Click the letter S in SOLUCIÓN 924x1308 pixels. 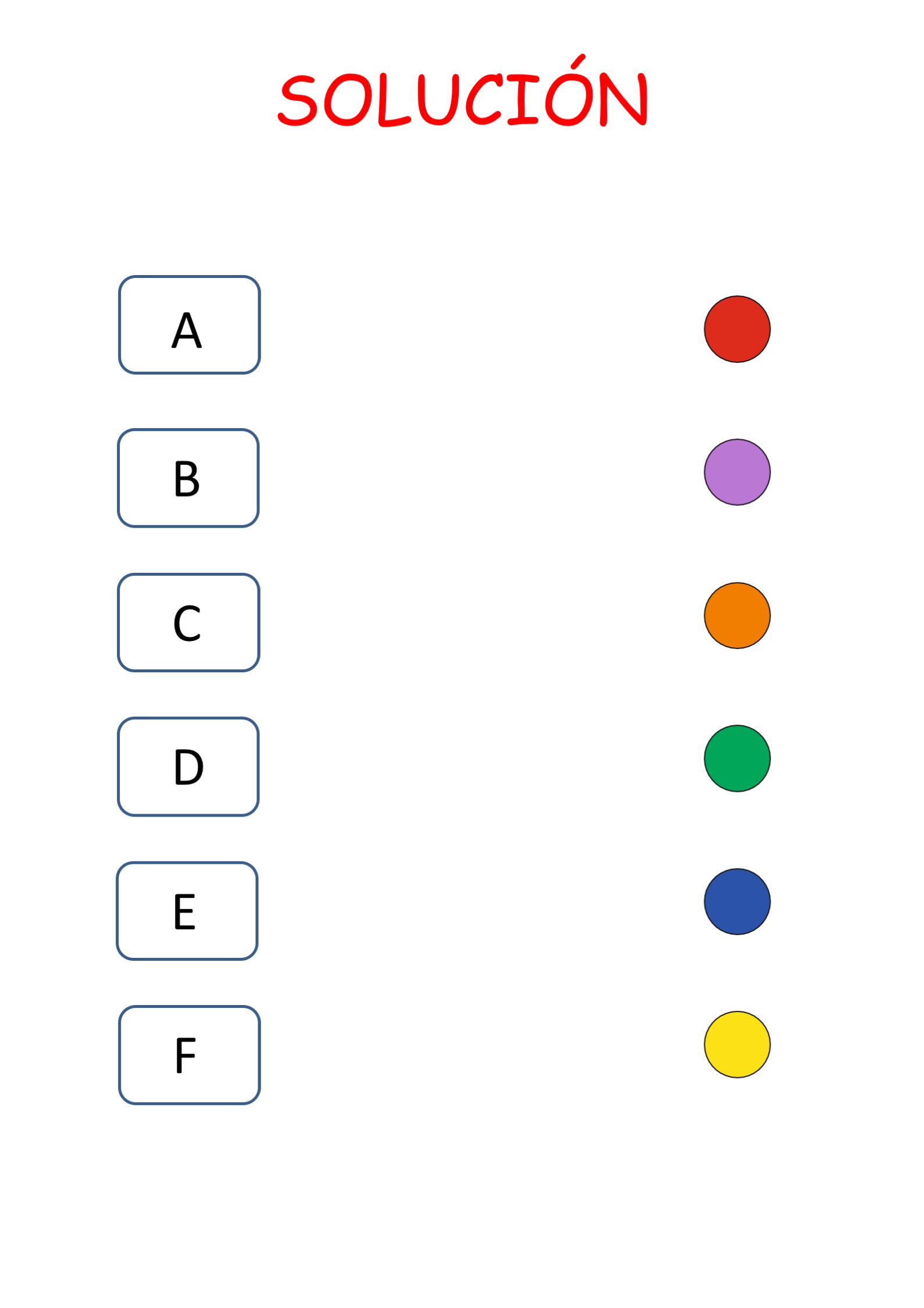297,101
